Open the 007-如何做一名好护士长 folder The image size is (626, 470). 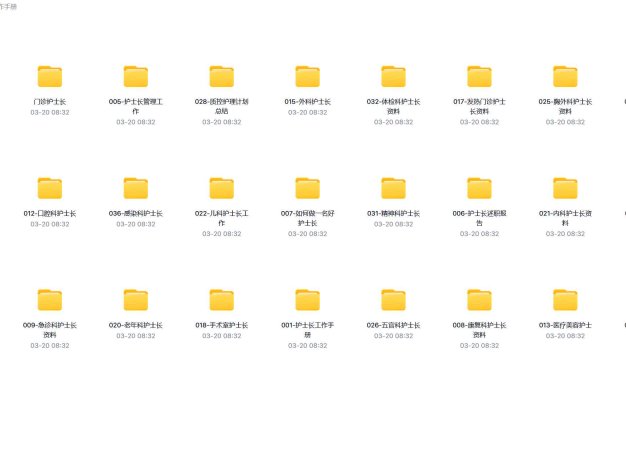308,189
